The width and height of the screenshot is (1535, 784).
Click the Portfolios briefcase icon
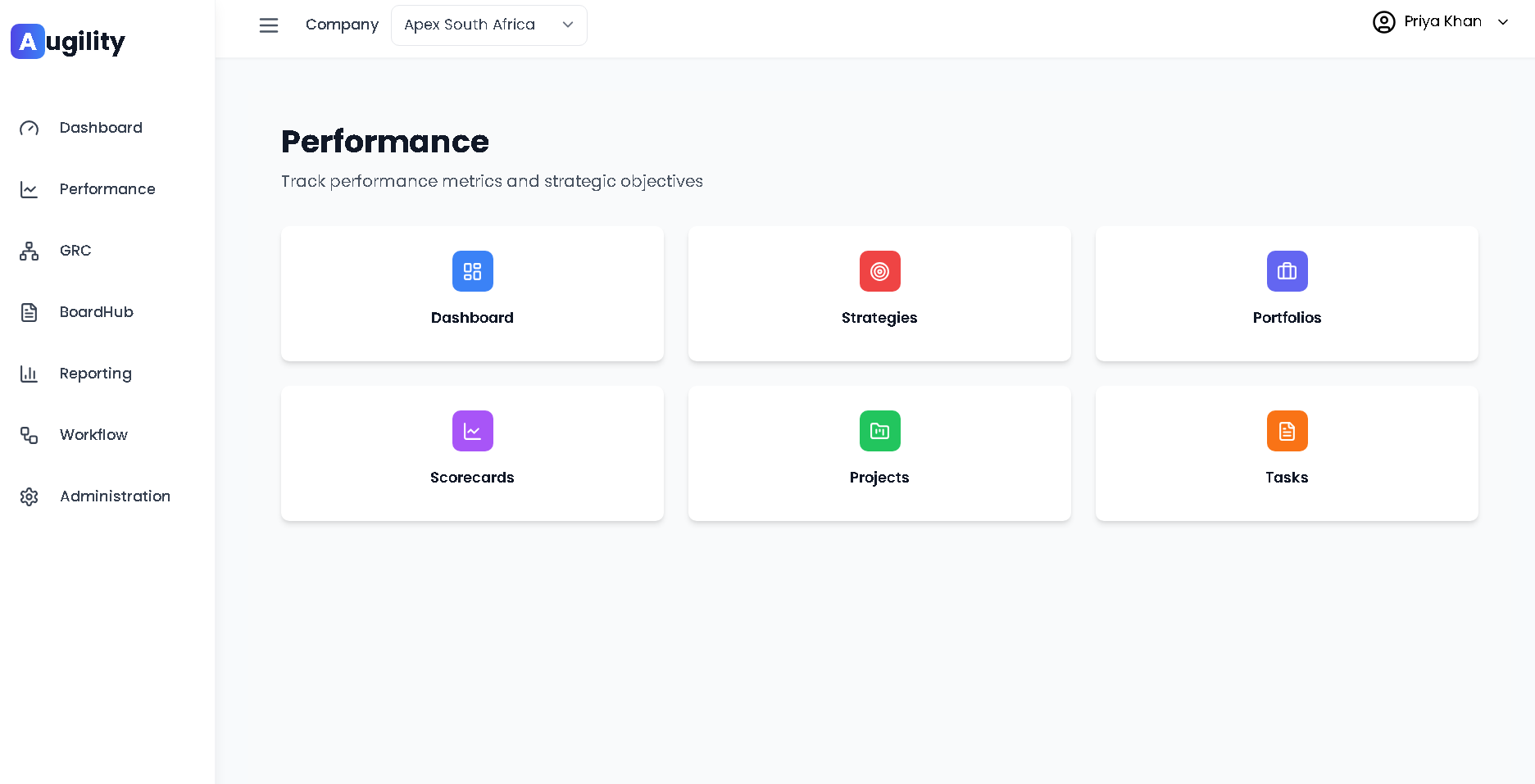pyautogui.click(x=1287, y=271)
